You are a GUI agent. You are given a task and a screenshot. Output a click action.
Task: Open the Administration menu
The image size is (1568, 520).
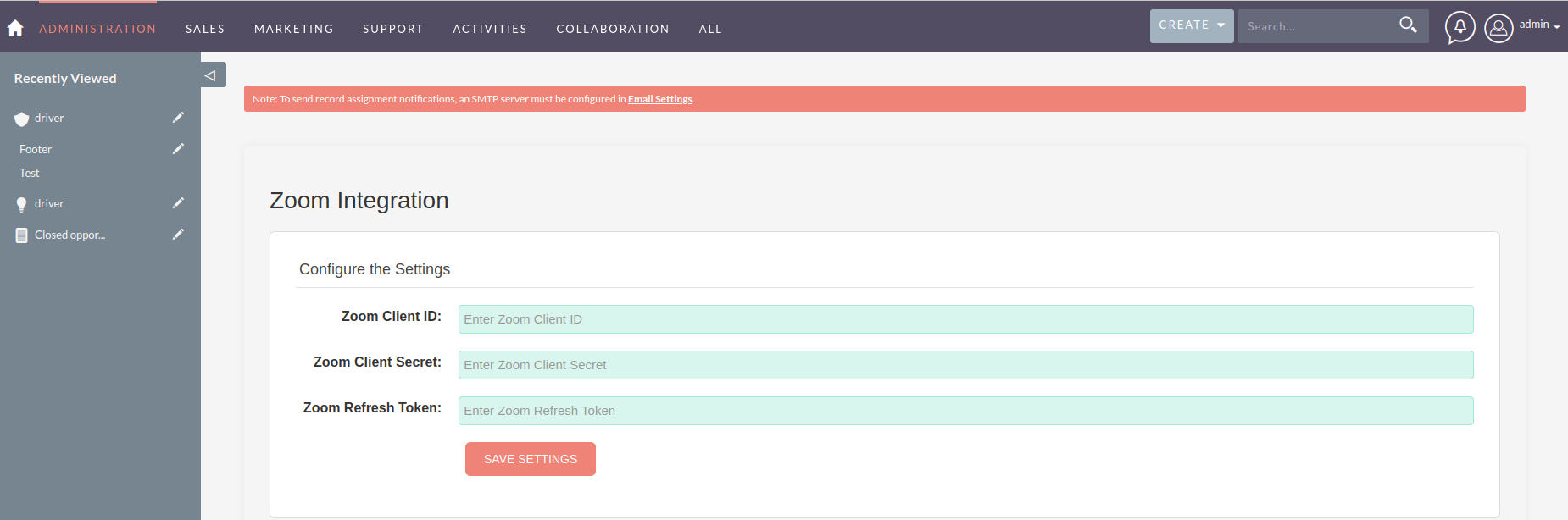pos(97,29)
